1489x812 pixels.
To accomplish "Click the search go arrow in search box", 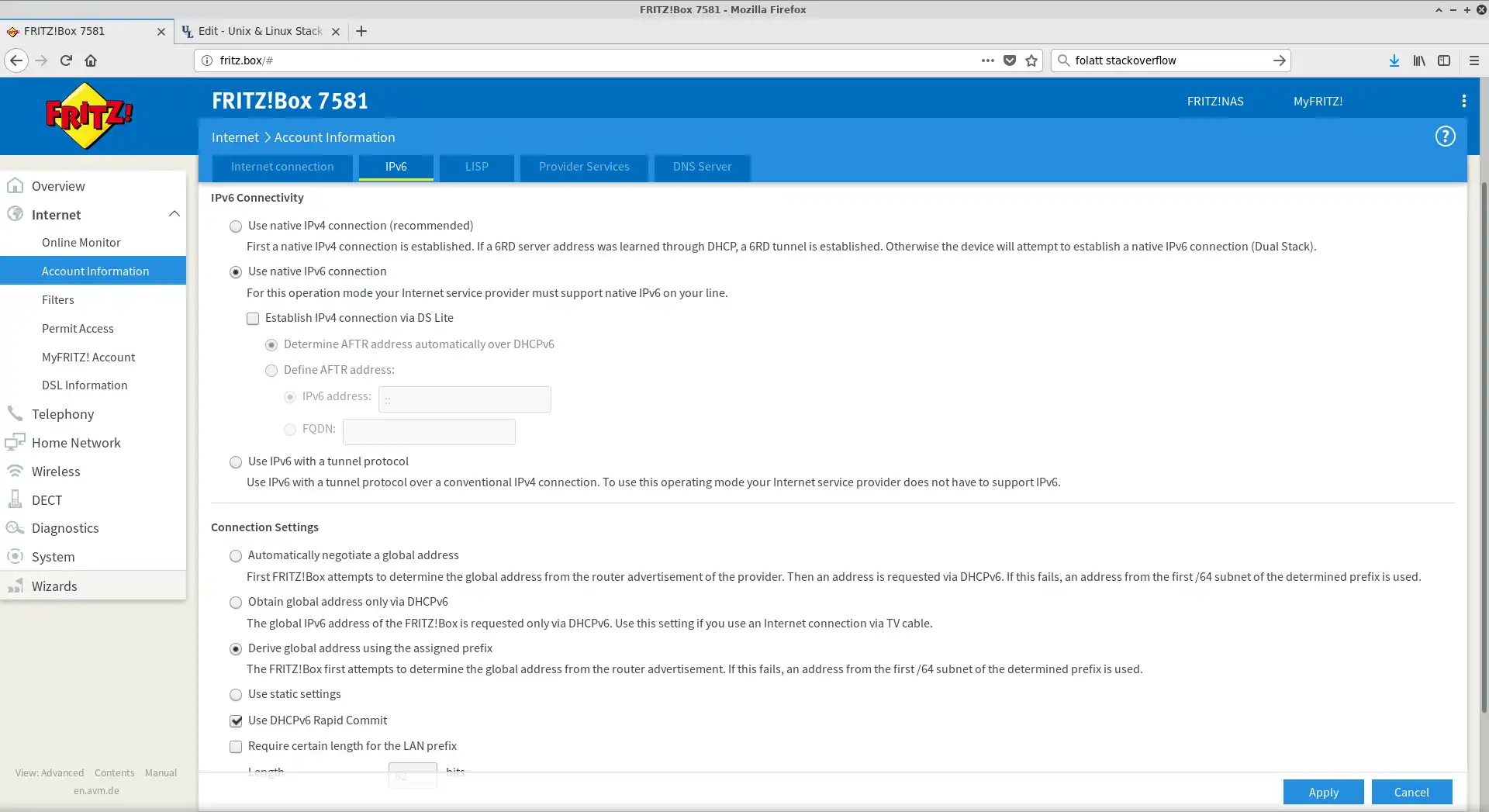I will click(1279, 60).
